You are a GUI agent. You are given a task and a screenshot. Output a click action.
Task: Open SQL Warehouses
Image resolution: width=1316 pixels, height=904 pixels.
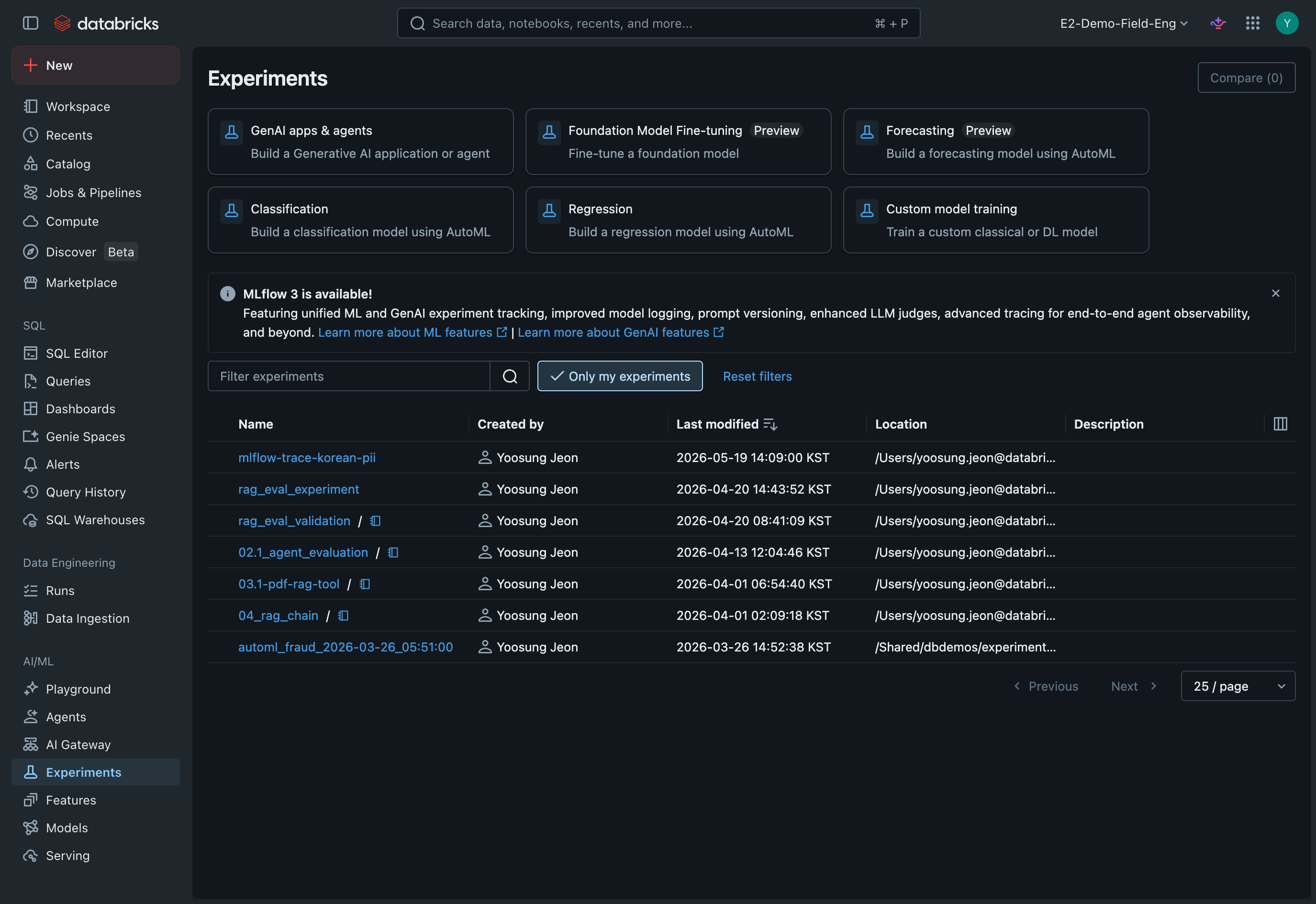[x=95, y=520]
